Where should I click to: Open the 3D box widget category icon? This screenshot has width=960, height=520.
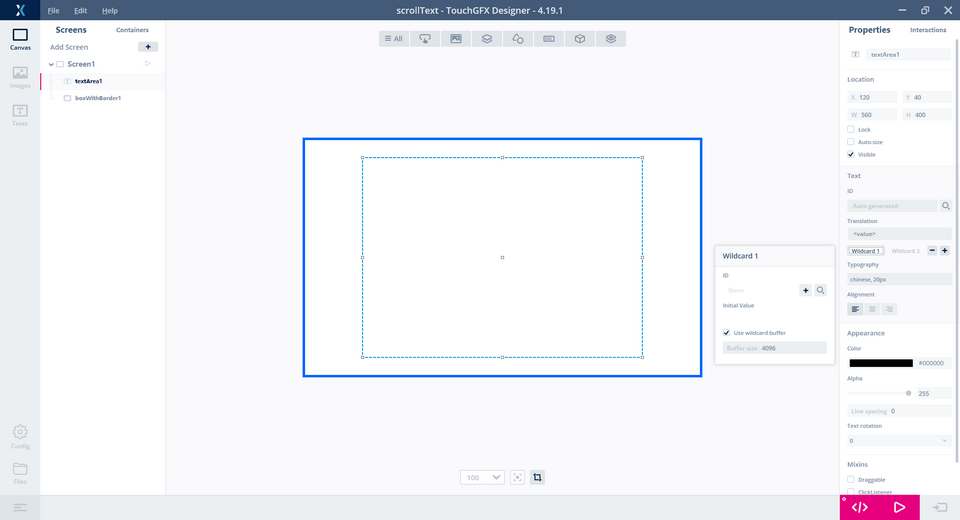tap(580, 39)
